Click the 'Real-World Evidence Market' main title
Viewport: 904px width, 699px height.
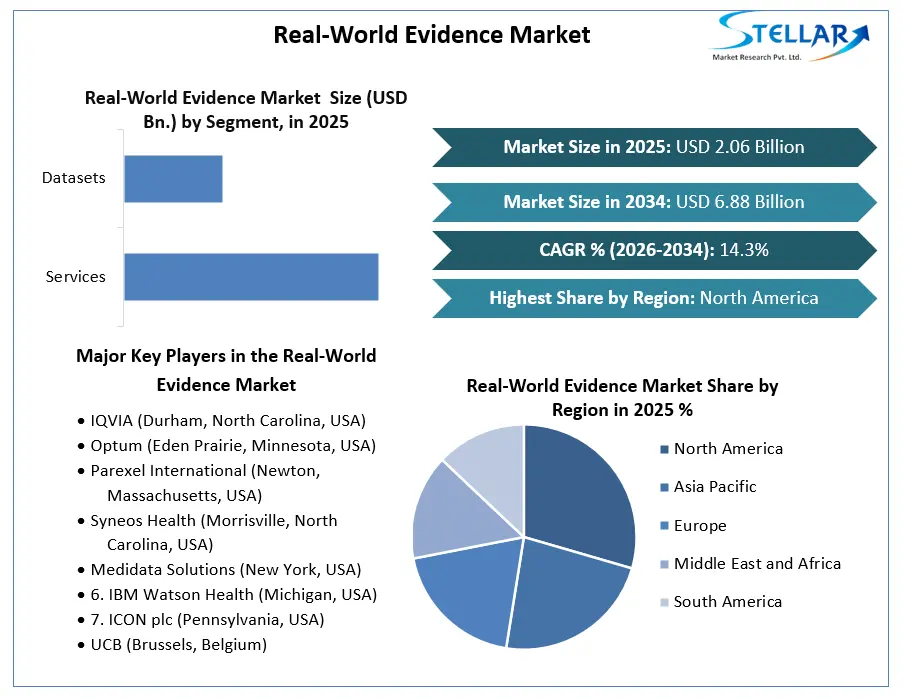pos(432,35)
